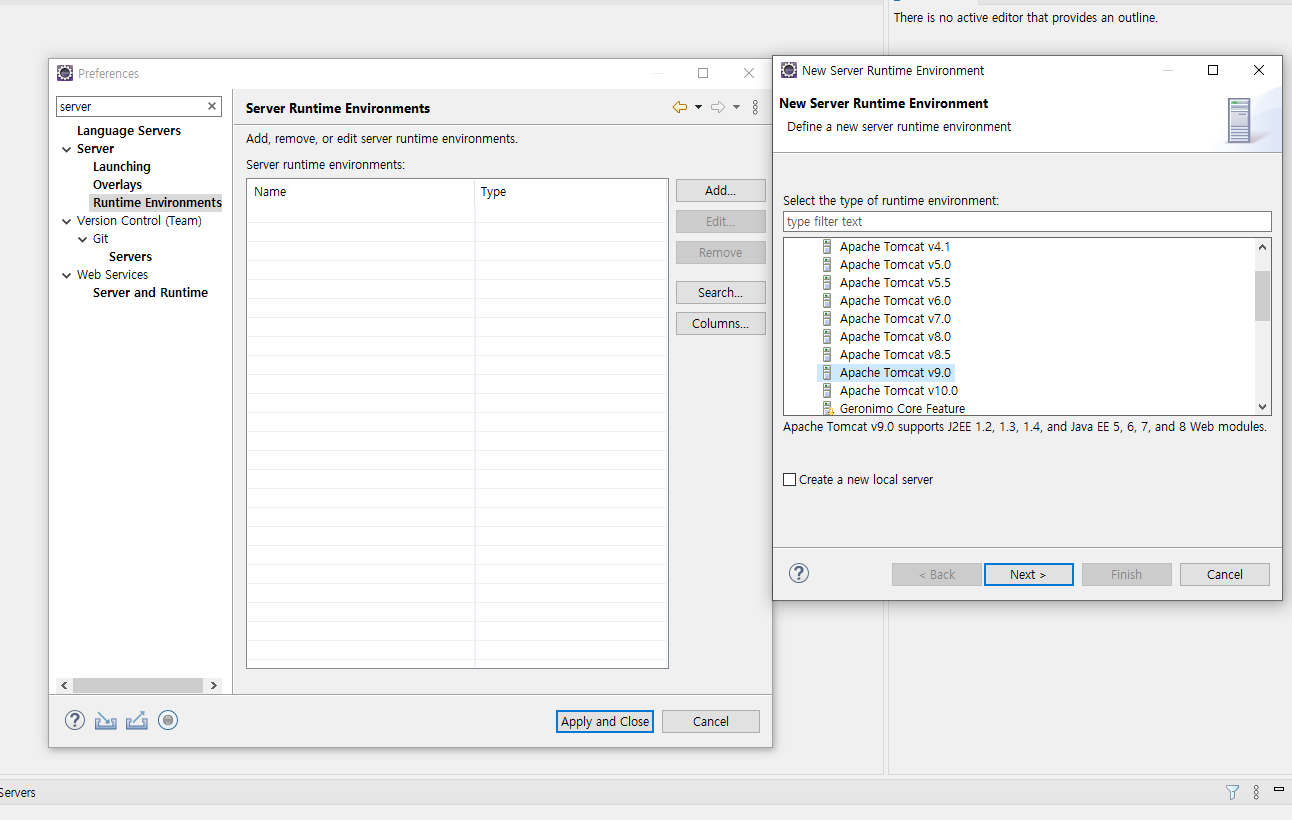Select Runtime Environments preference page

pyautogui.click(x=157, y=203)
